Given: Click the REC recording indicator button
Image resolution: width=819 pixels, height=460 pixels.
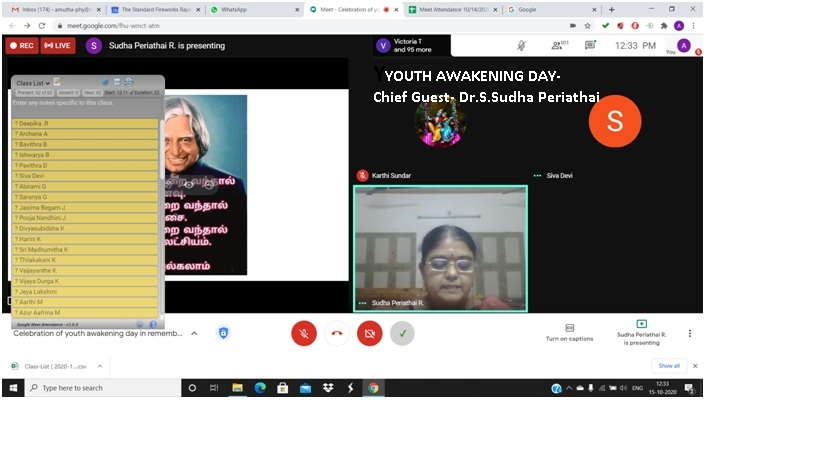Looking at the screenshot, I should pyautogui.click(x=22, y=46).
